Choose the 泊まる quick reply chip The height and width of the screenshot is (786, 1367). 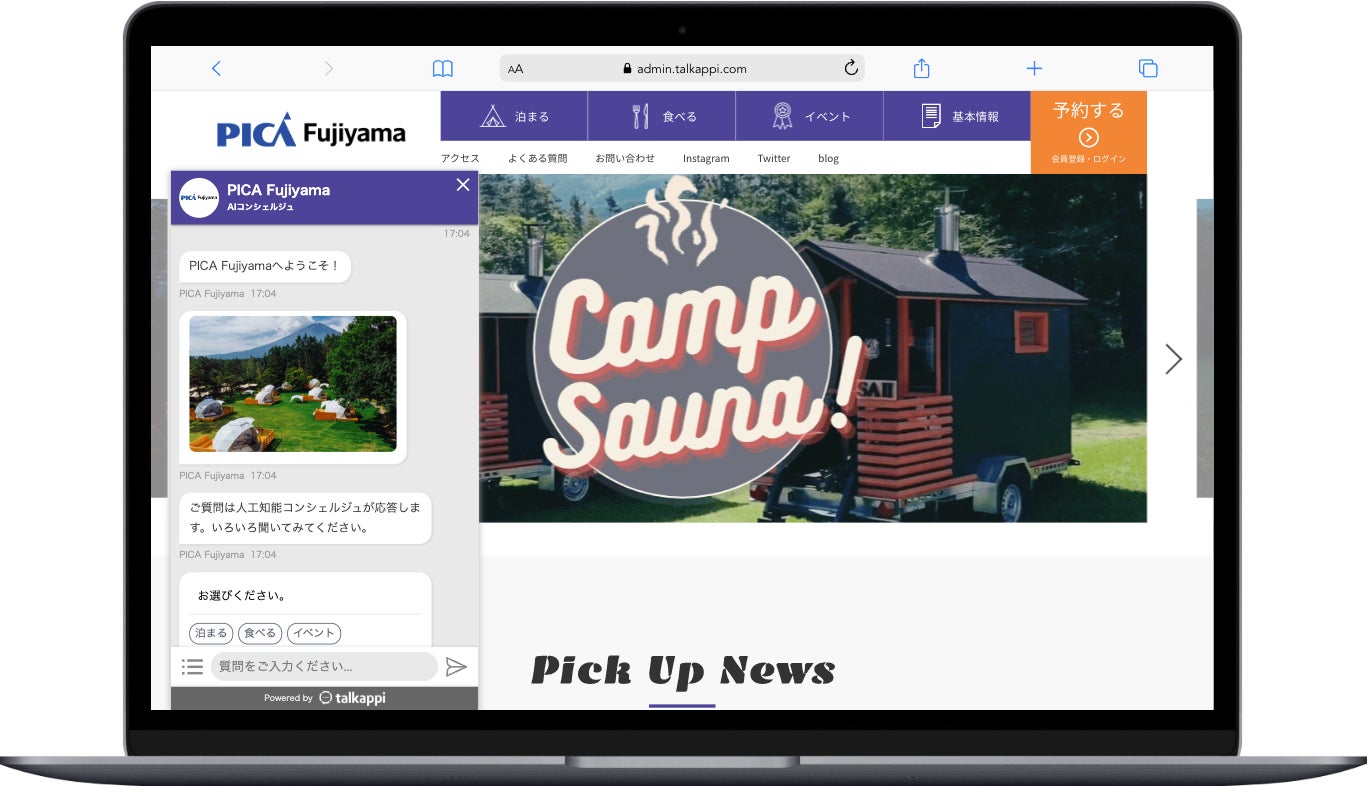point(211,633)
